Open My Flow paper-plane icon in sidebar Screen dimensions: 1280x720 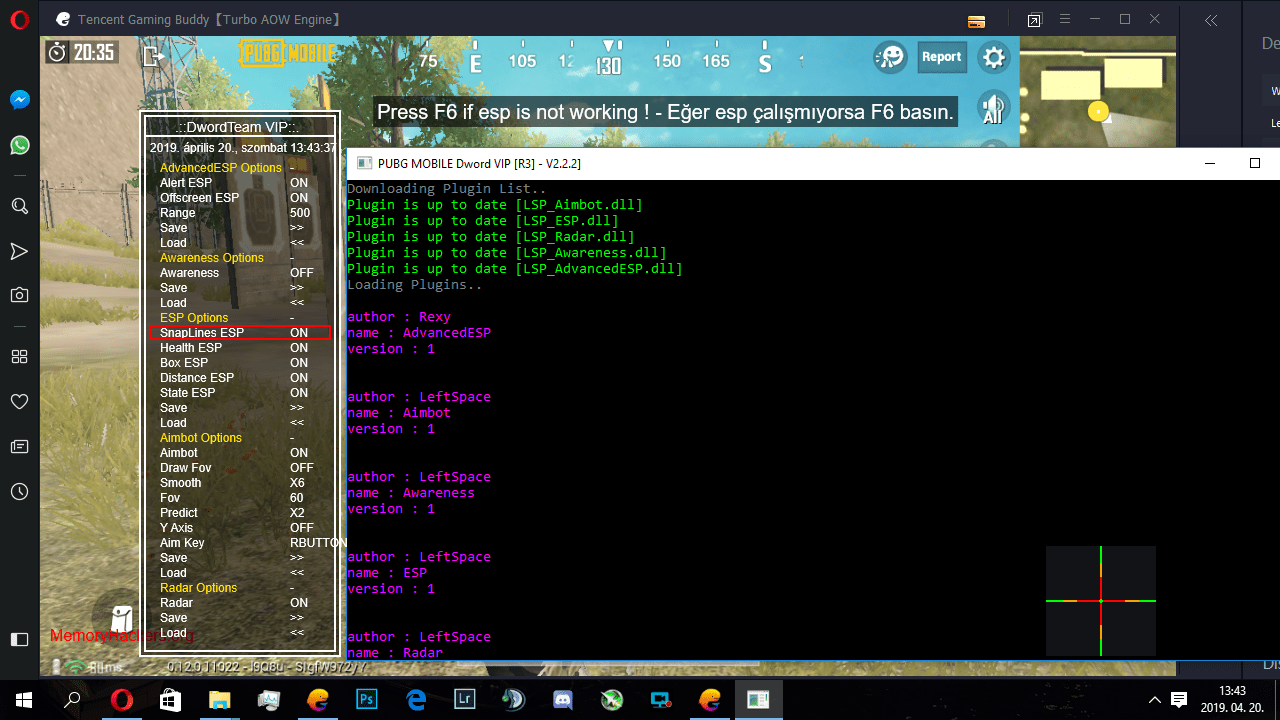click(x=19, y=251)
